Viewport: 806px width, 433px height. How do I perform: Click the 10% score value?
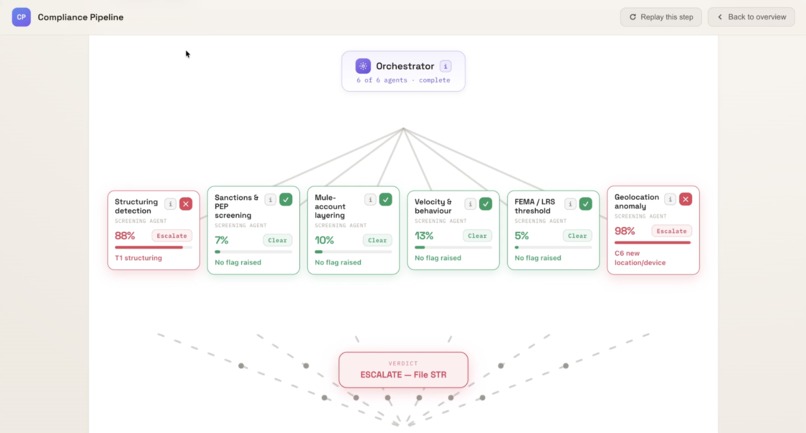click(x=324, y=240)
